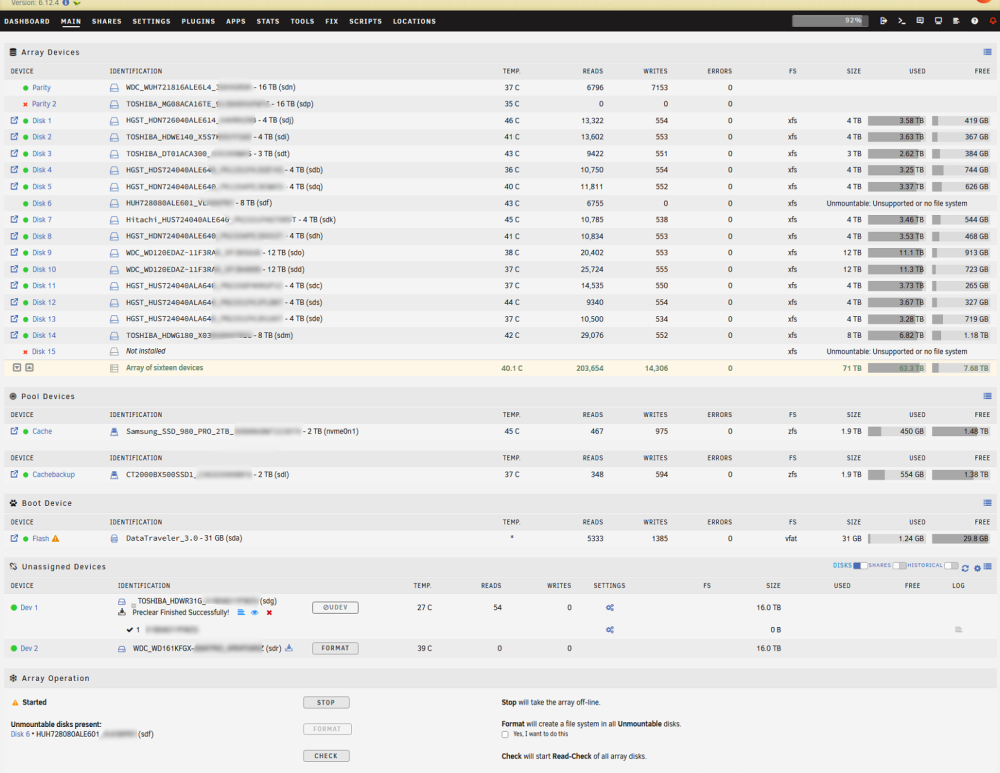The image size is (1000, 773).
Task: Open the Shares tab
Action: pos(107,21)
